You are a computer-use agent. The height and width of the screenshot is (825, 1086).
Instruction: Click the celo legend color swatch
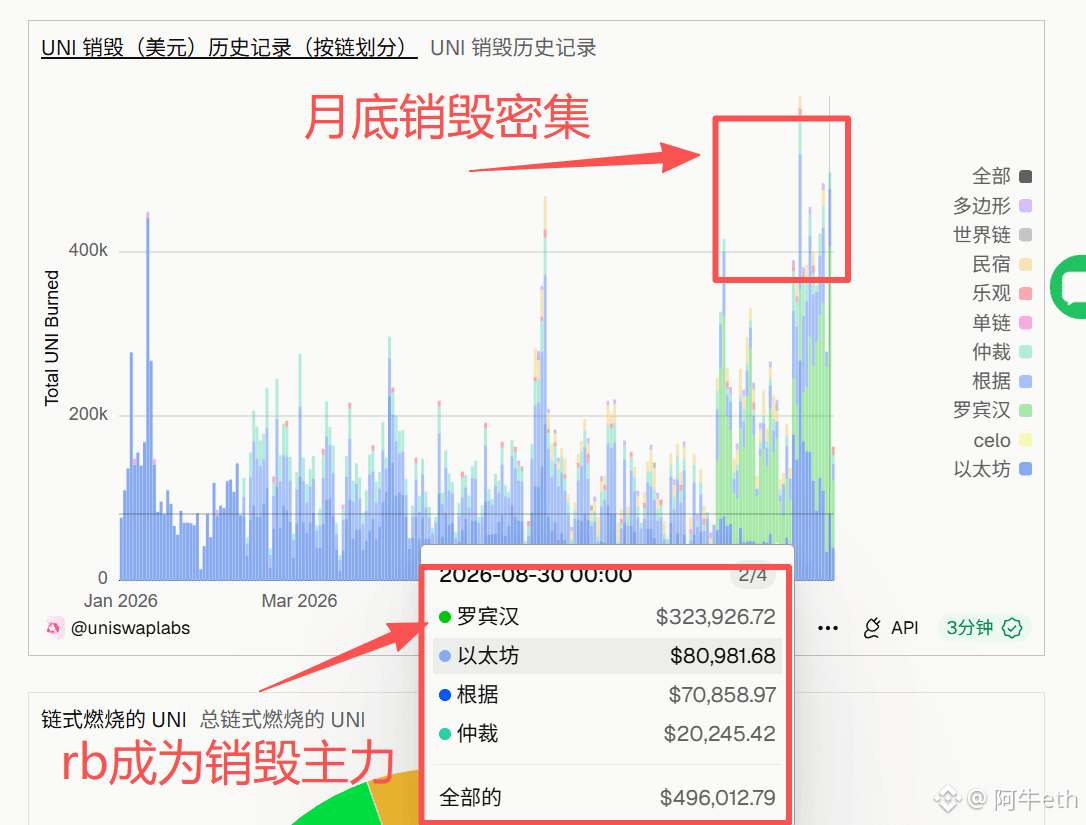click(1026, 440)
